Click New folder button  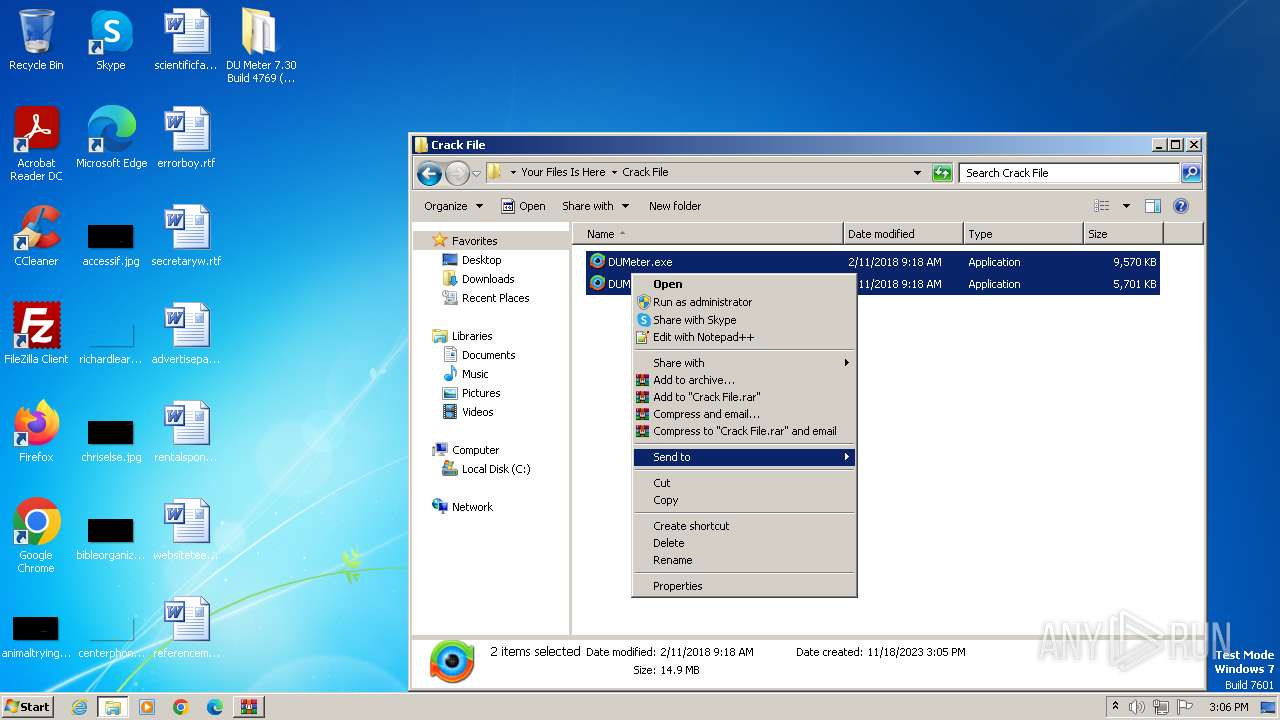pyautogui.click(x=675, y=206)
